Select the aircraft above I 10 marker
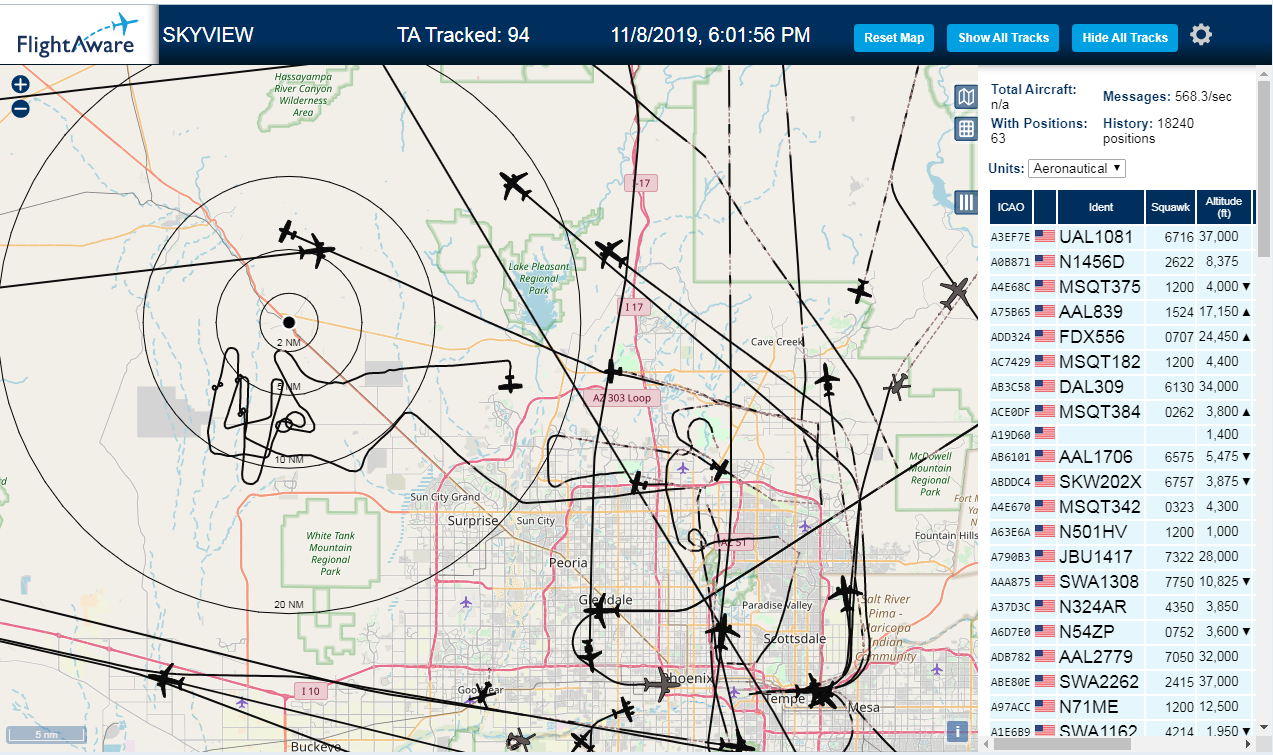The image size is (1273, 755). [x=165, y=680]
